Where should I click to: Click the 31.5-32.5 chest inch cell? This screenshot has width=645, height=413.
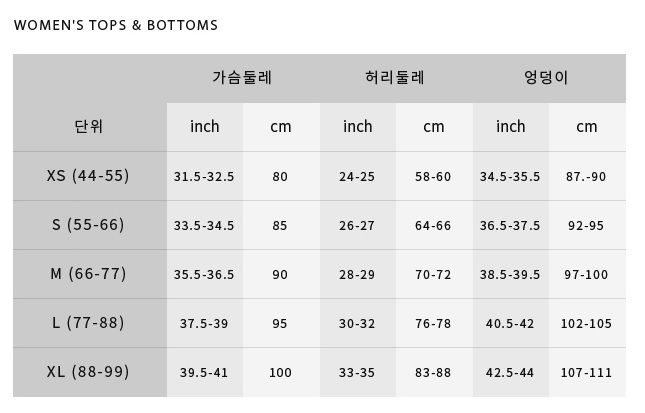(x=204, y=177)
